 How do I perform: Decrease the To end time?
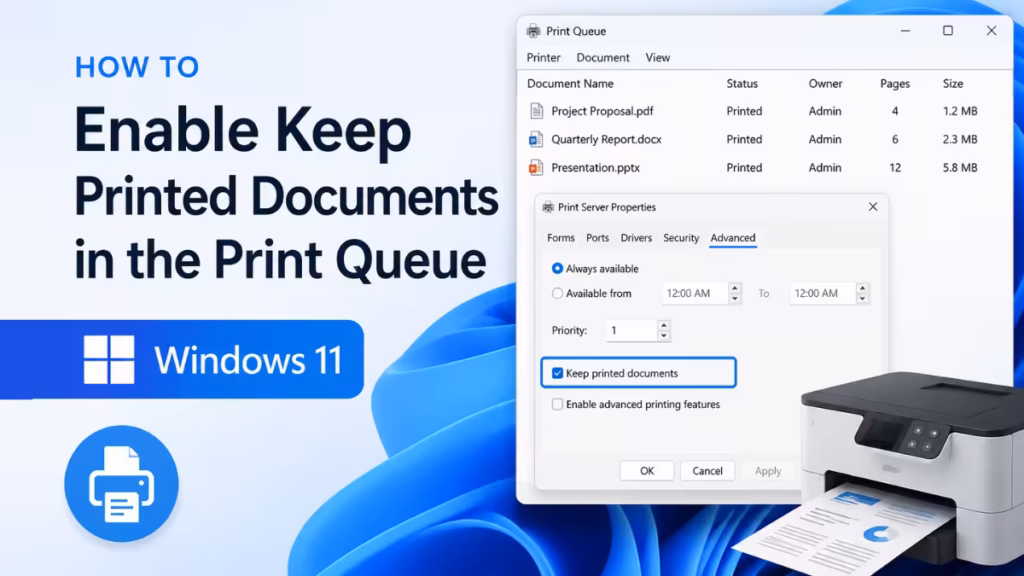862,298
